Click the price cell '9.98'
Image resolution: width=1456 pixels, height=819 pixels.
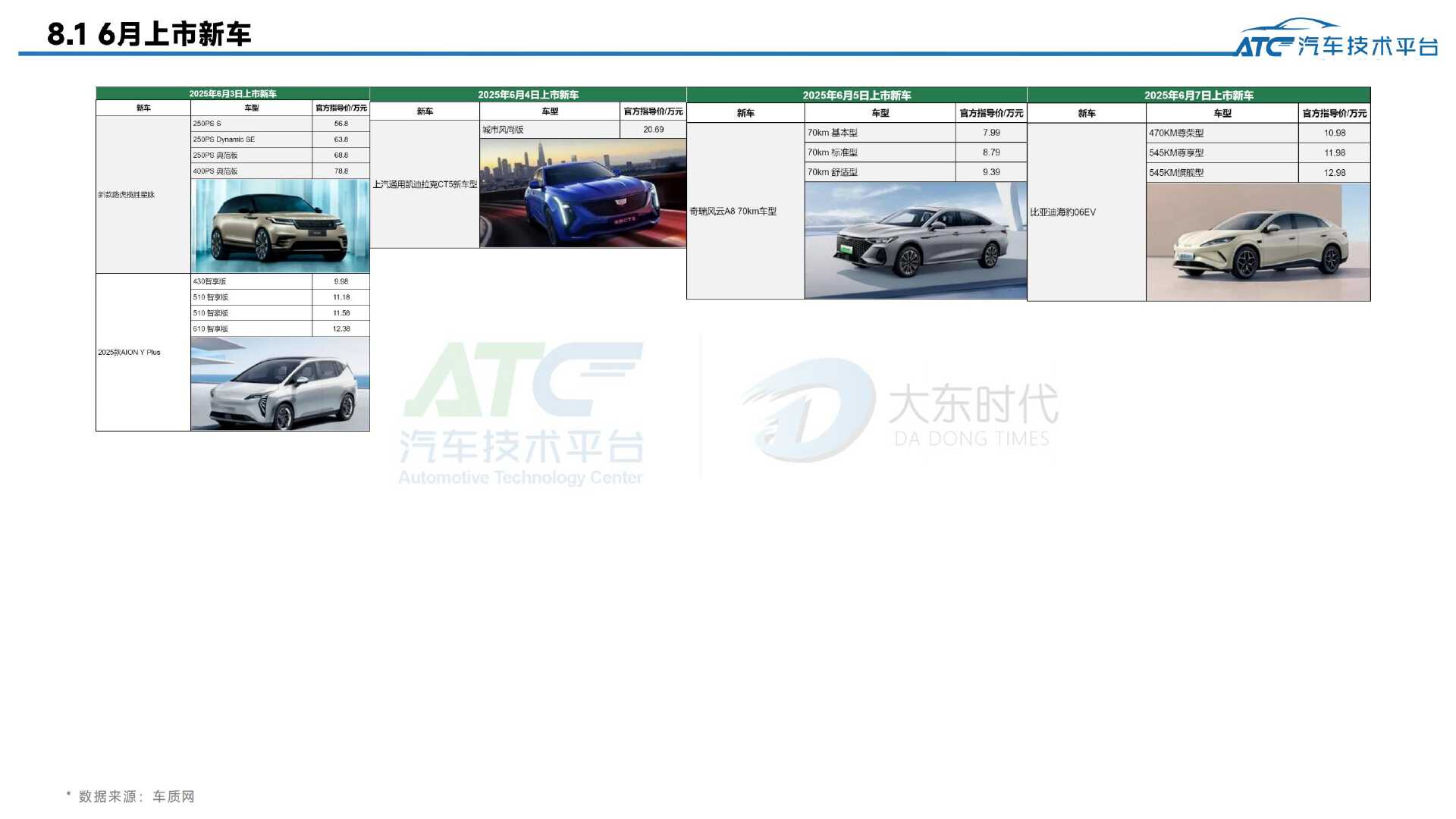[341, 281]
